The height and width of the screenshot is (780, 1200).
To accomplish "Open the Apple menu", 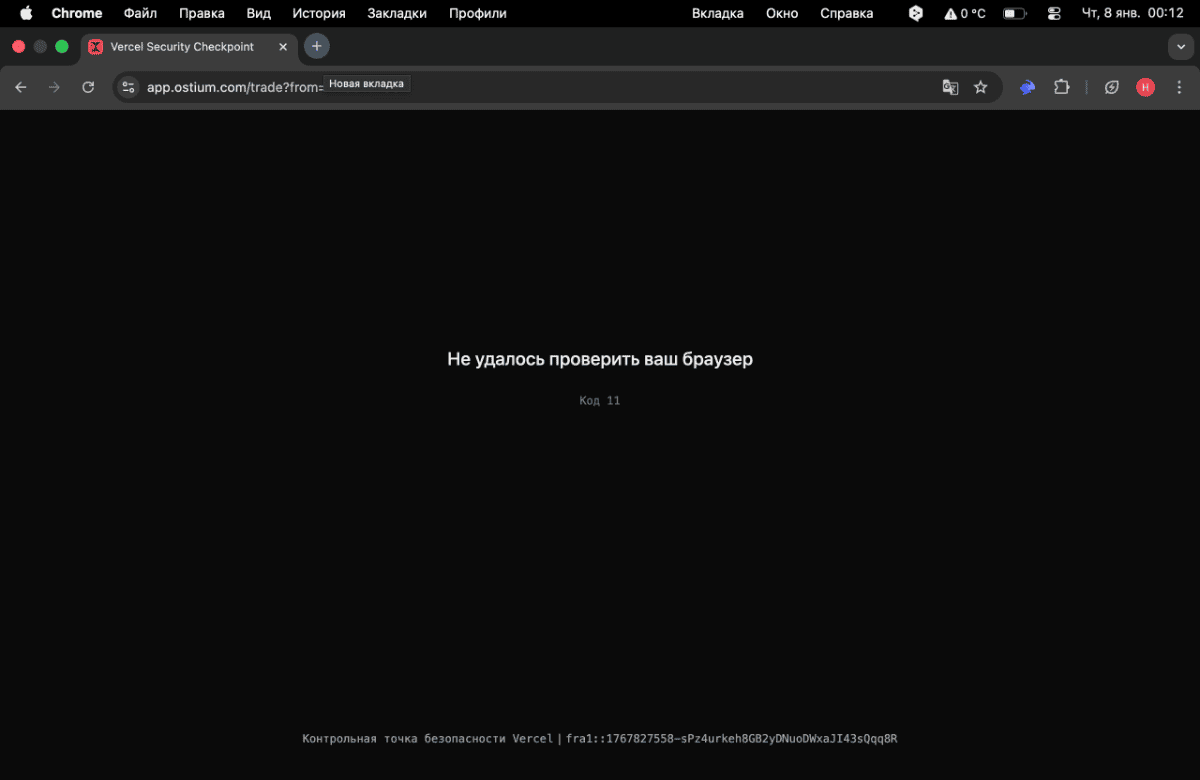I will click(x=26, y=13).
